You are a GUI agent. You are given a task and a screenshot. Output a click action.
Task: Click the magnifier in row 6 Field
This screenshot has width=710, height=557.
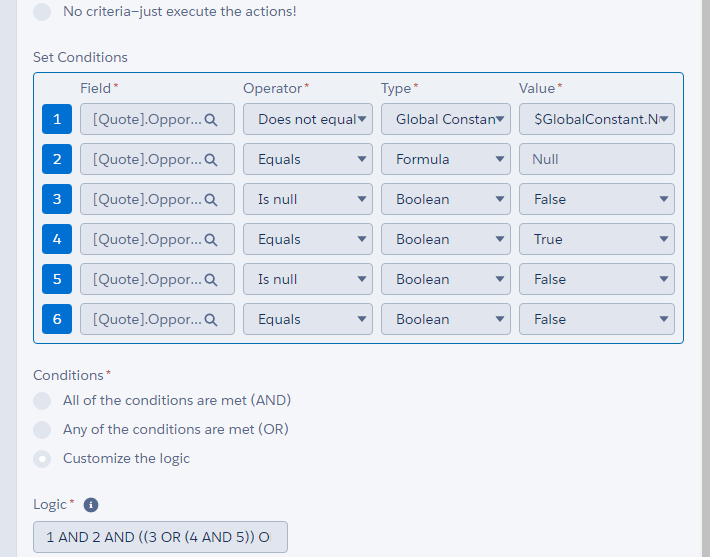211,319
